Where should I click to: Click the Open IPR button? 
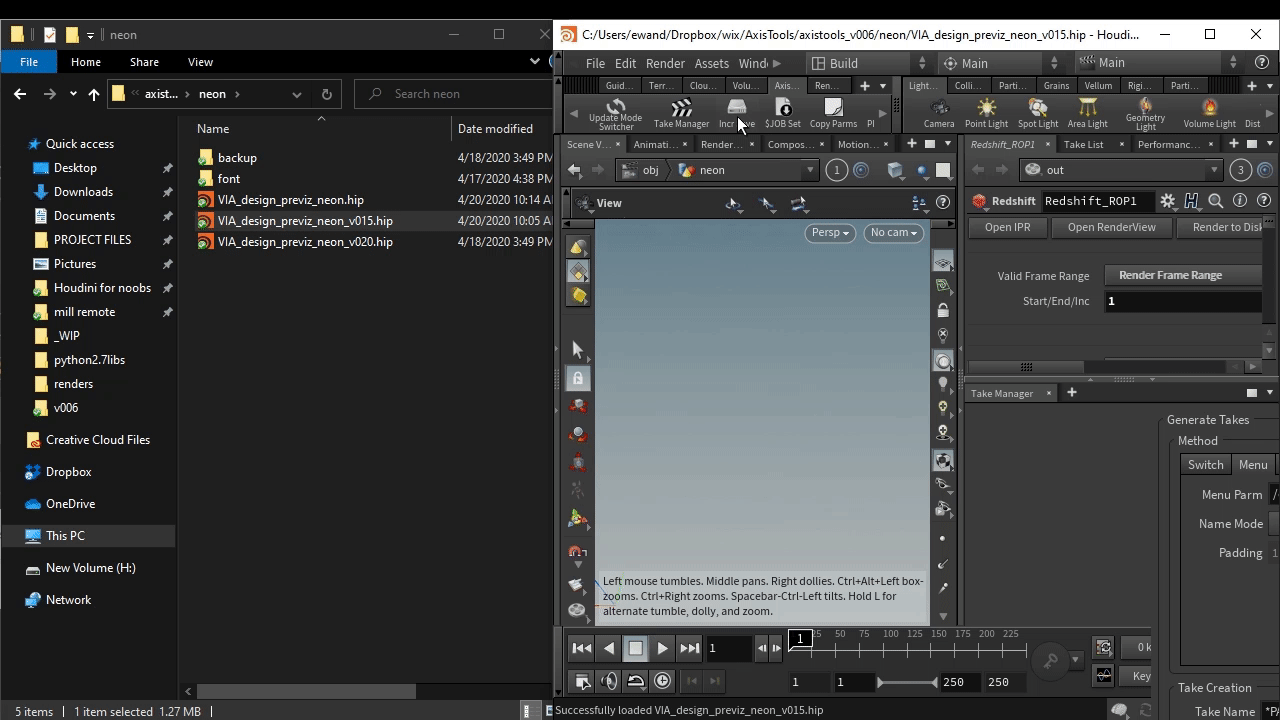pyautogui.click(x=1007, y=227)
